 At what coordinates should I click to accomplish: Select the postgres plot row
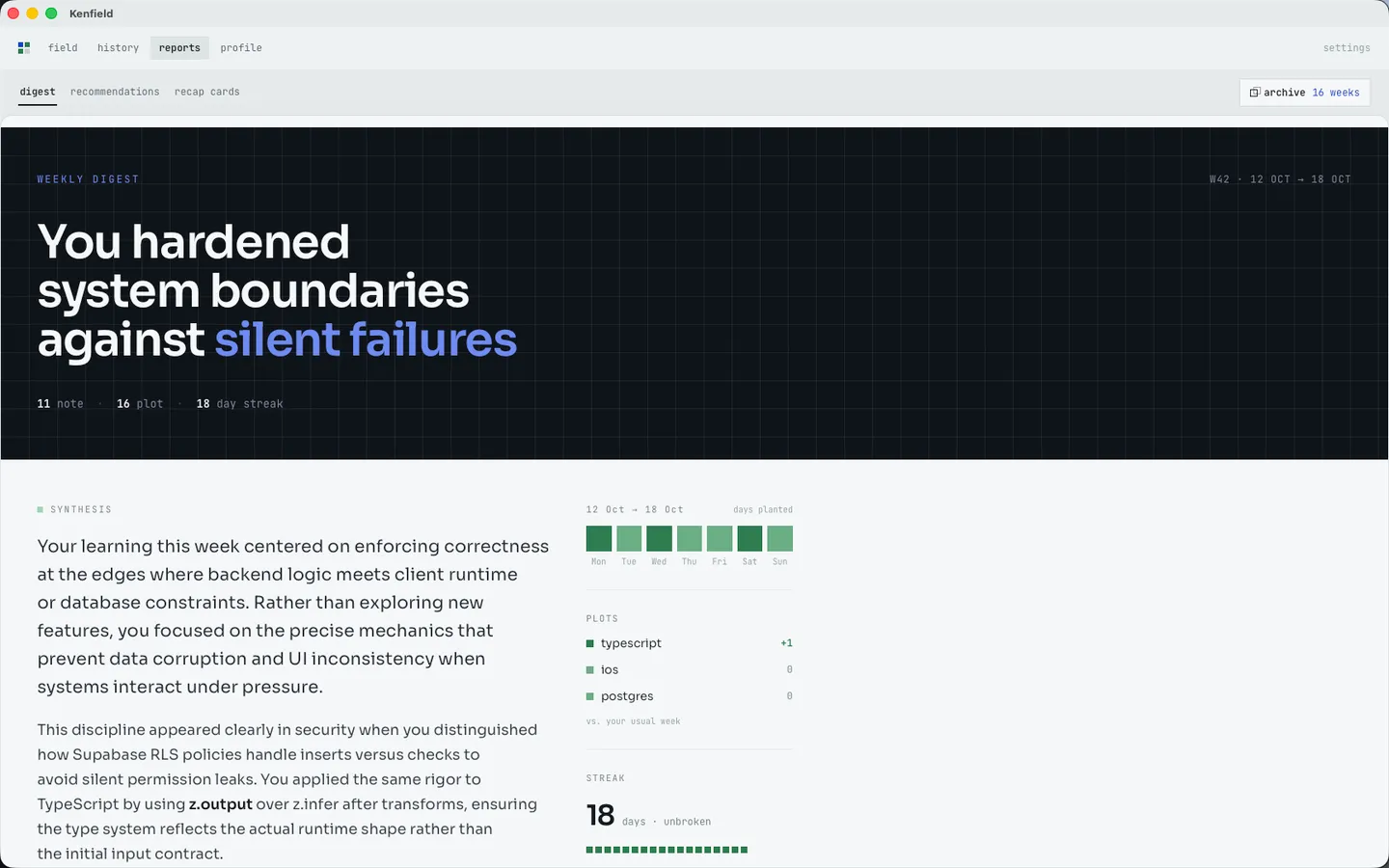pos(690,696)
